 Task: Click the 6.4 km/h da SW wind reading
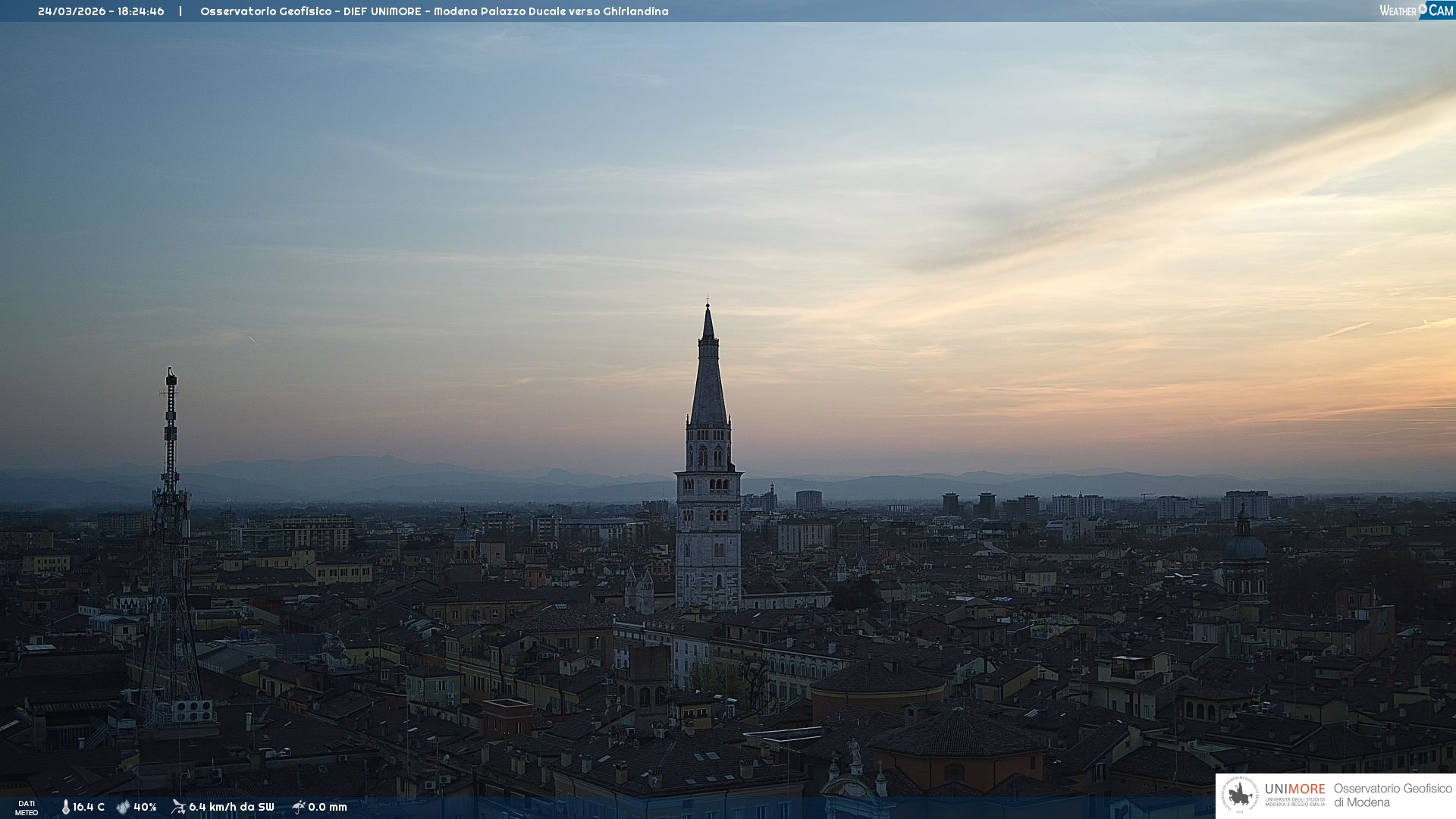pyautogui.click(x=231, y=807)
